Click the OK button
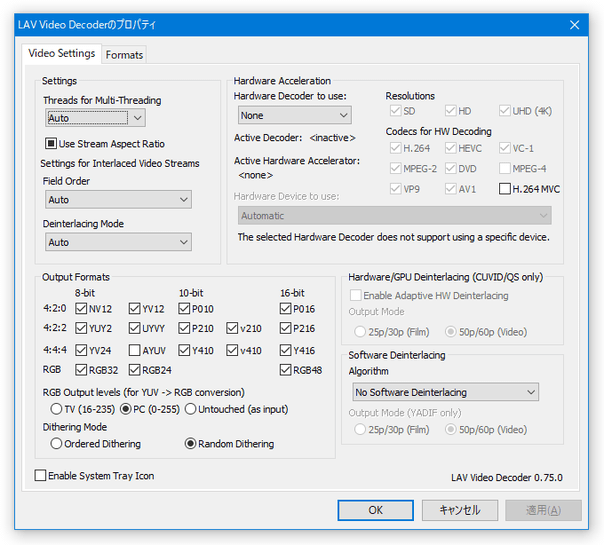Viewport: 604px width, 545px height. 375,510
